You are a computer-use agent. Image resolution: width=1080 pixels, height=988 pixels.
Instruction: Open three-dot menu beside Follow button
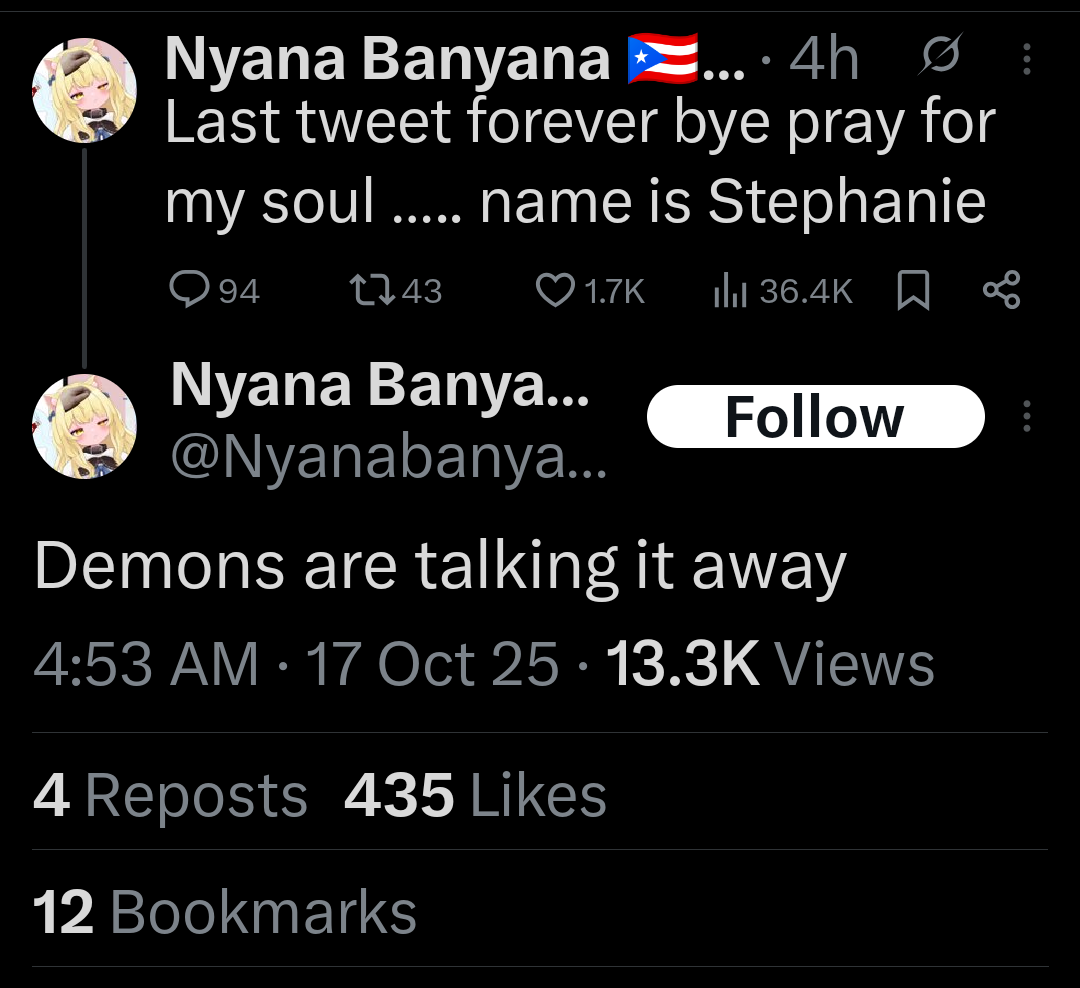click(x=1026, y=415)
